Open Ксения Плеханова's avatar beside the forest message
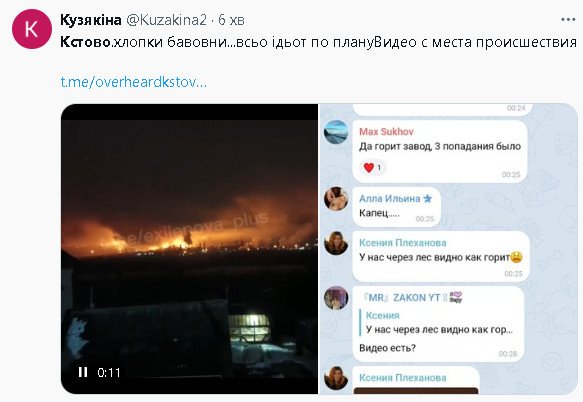Screen dimensions: 583x402 pos(336,243)
